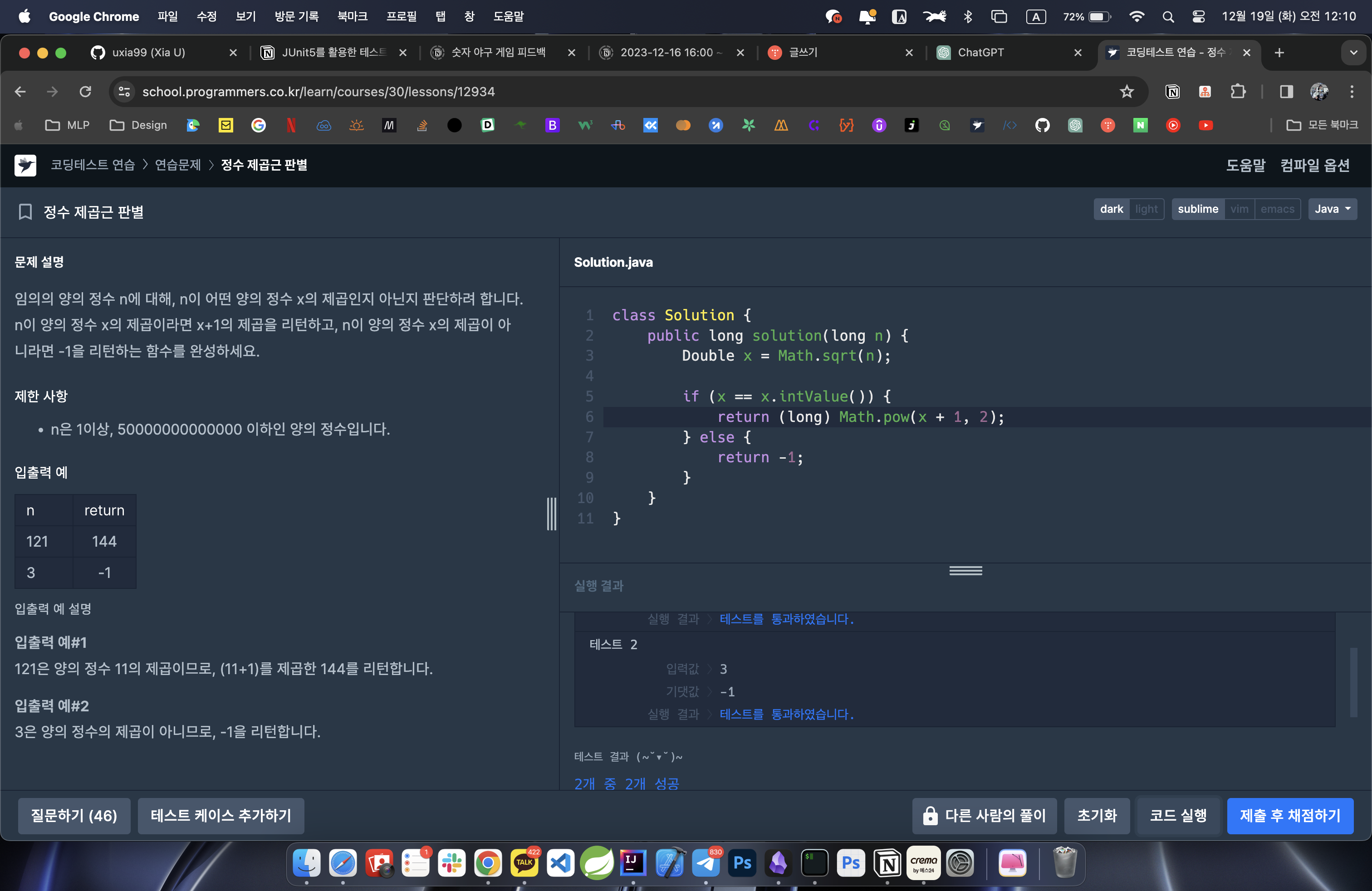Expand the Chrome tab search chevron

(1353, 53)
